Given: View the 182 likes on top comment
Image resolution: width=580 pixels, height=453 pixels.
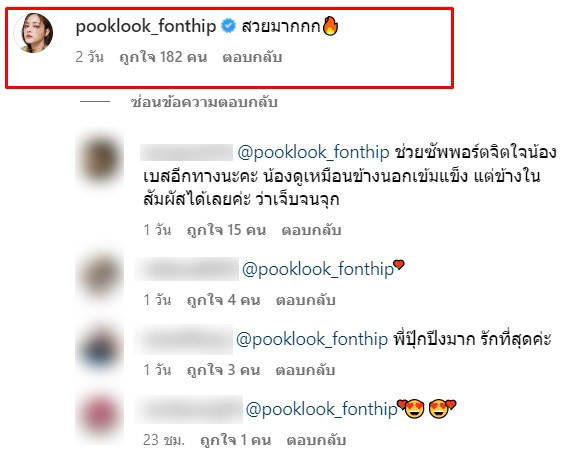Looking at the screenshot, I should point(163,57).
